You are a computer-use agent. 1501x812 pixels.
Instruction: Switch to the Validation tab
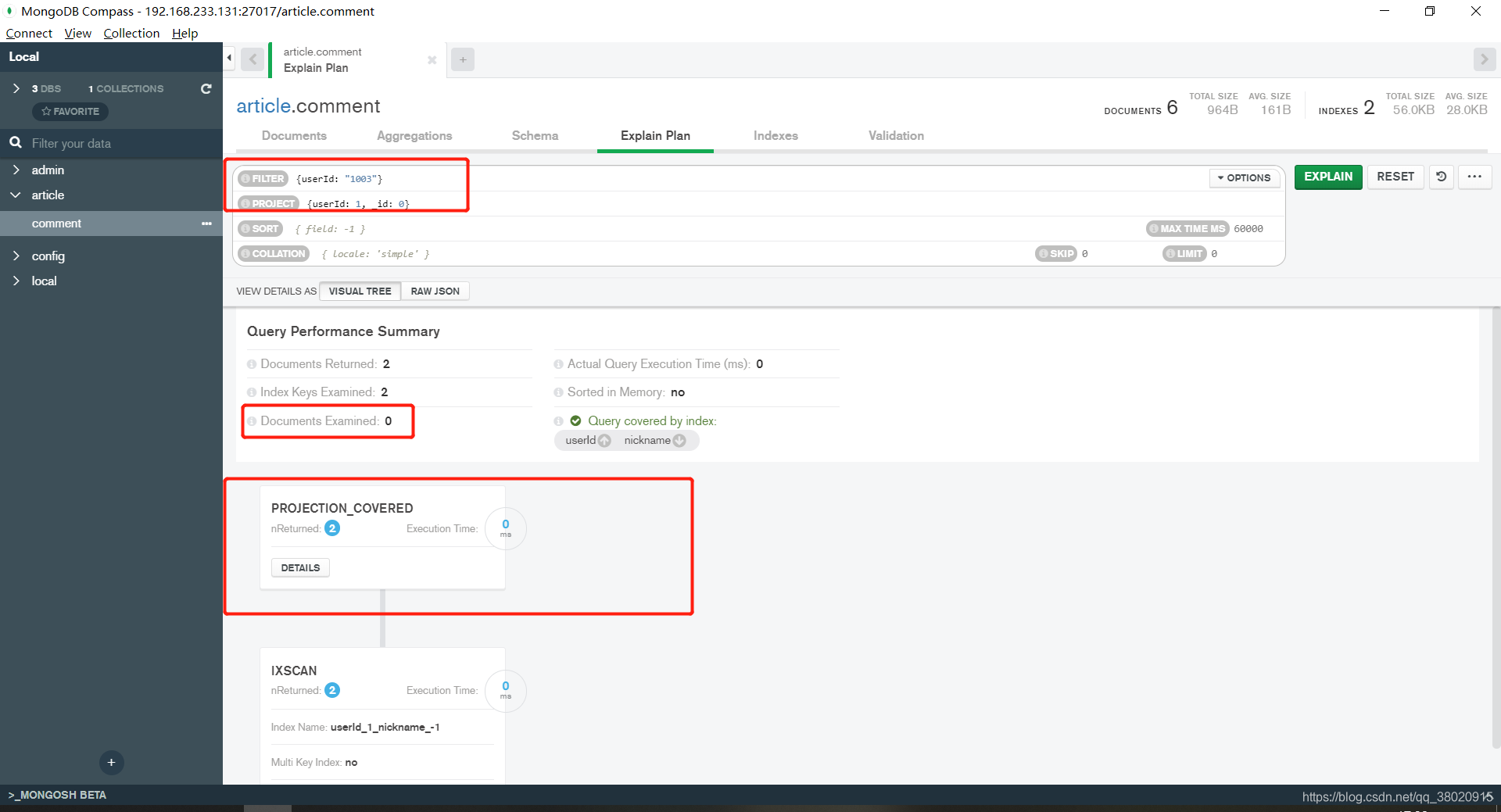click(x=896, y=135)
